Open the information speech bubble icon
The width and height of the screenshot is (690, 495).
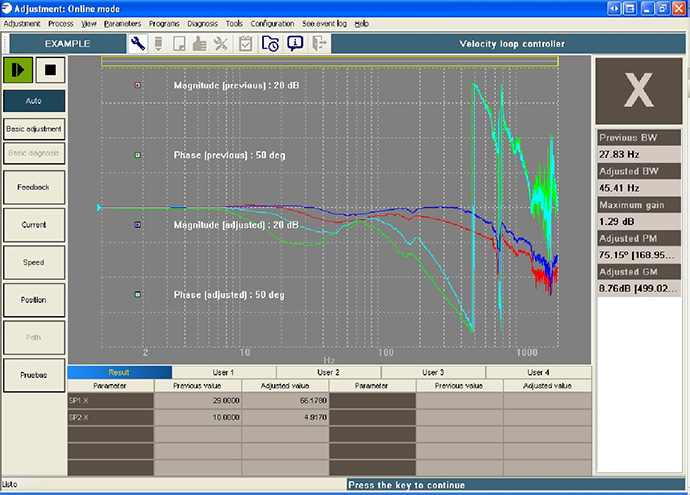[x=295, y=43]
